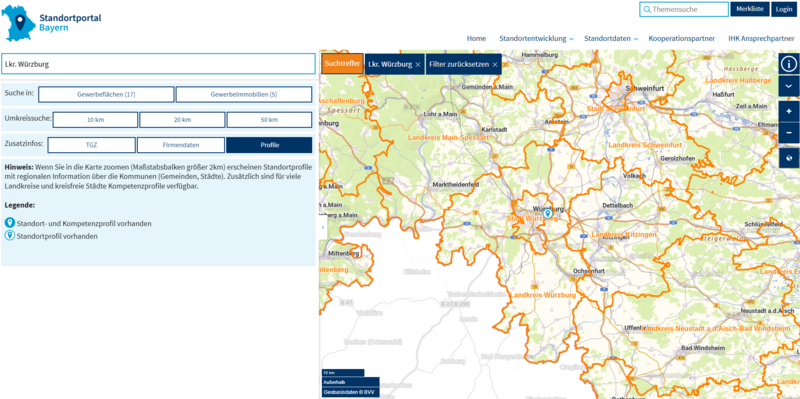Screen dimensions: 800x399
Task: Click the Standortprofil vorhanden legend icon
Action: tap(10, 236)
